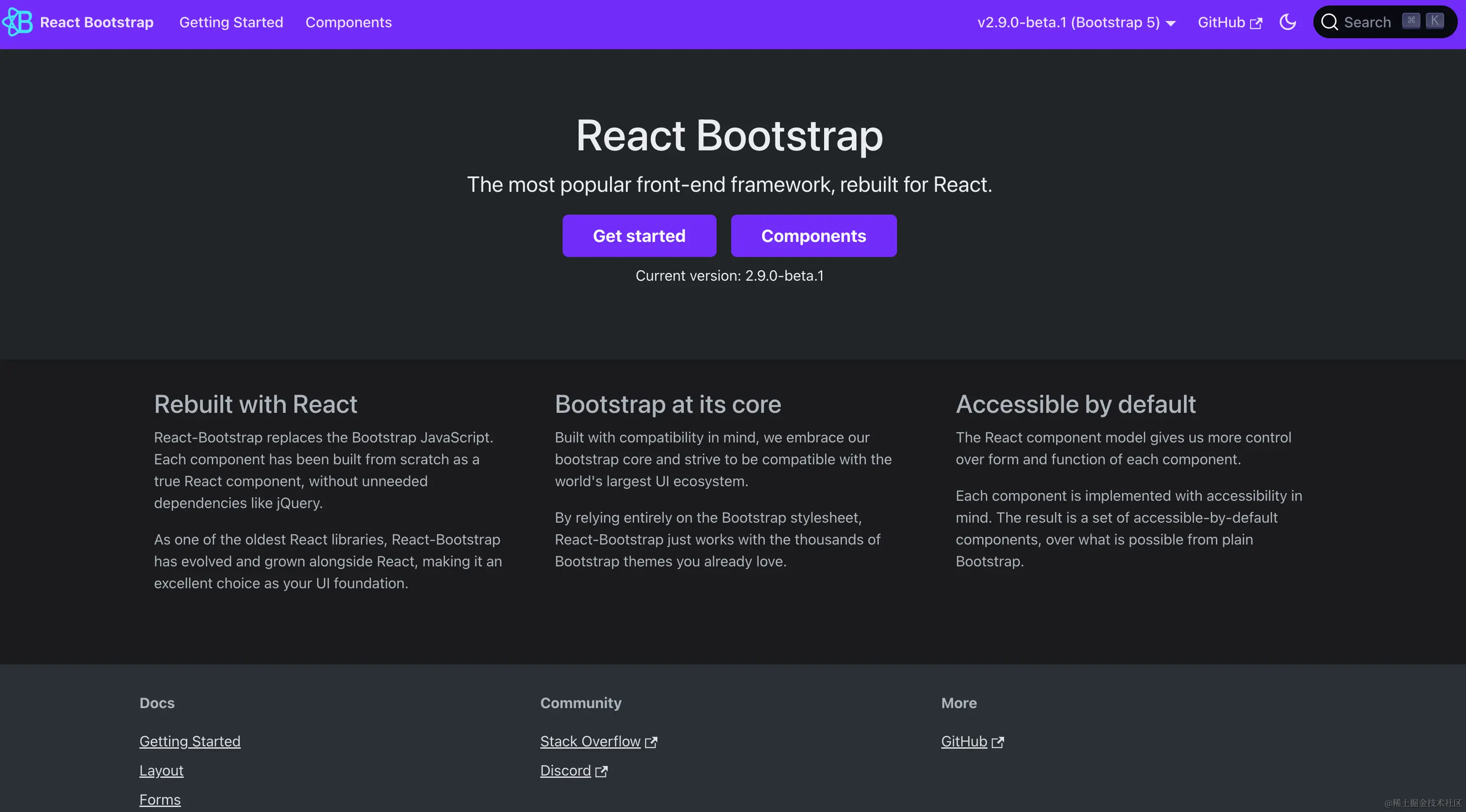Click the command key badge in search

(x=1411, y=21)
